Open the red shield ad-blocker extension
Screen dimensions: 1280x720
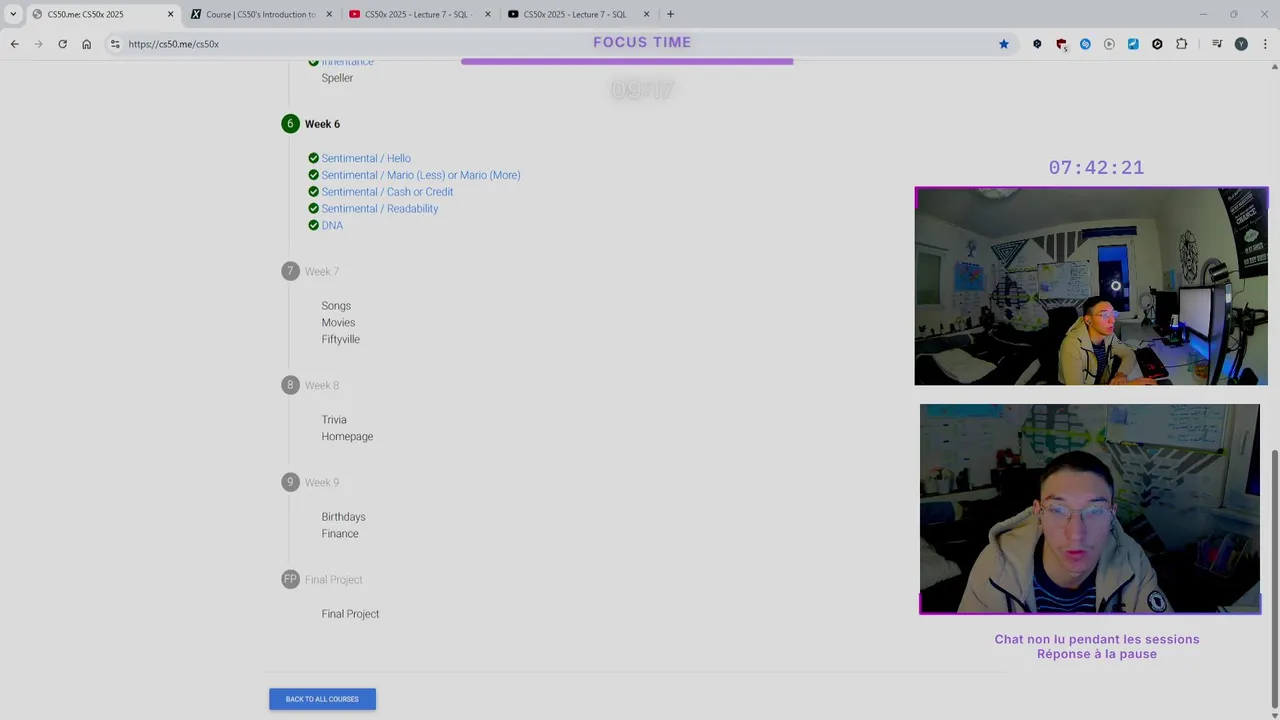1061,44
